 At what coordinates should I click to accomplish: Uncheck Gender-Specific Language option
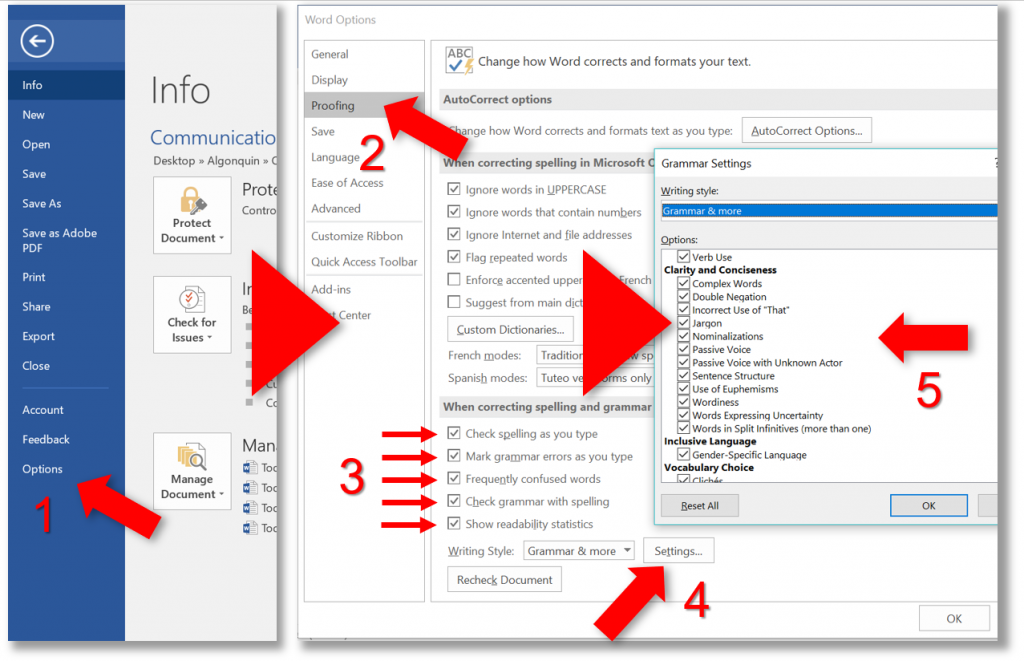684,454
